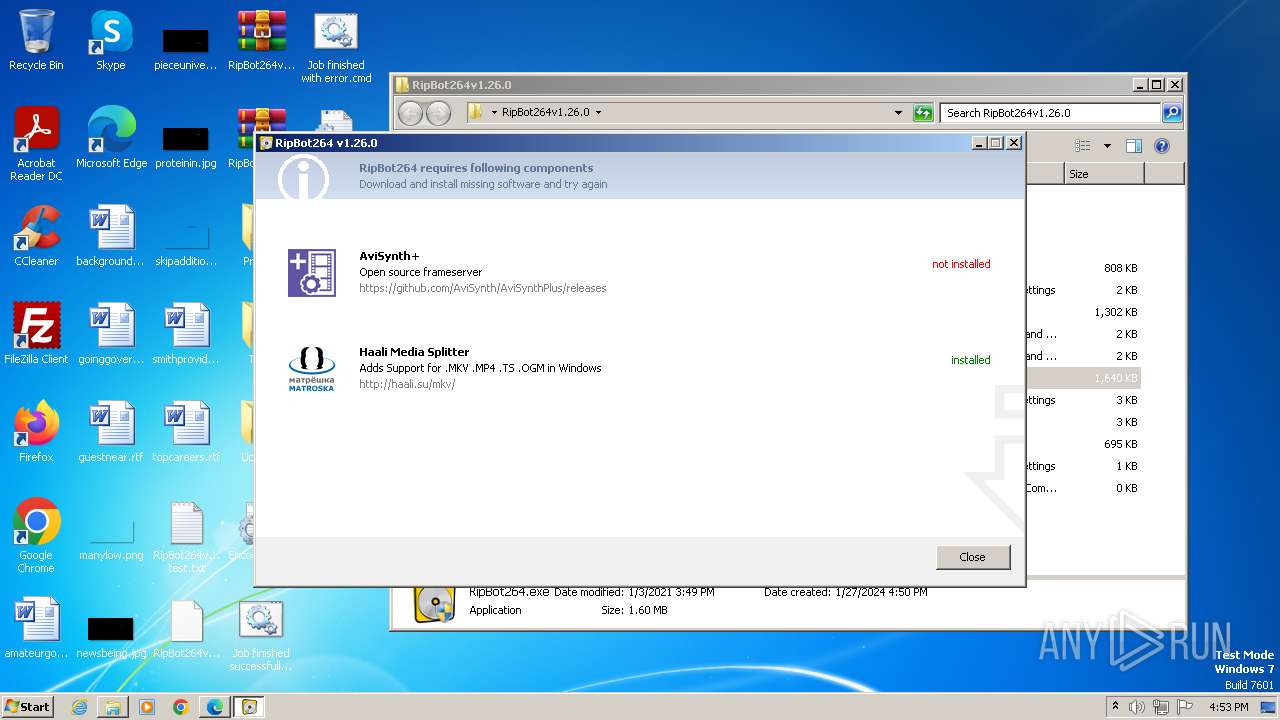Screen dimensions: 1280x720
Task: Open the CCleaner desktop shortcut
Action: coord(36,236)
